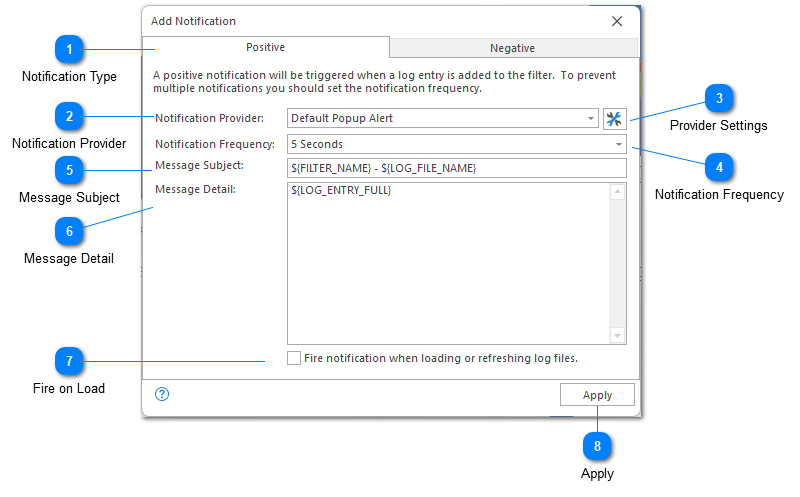Open the Notification Frequency dropdown

click(457, 144)
